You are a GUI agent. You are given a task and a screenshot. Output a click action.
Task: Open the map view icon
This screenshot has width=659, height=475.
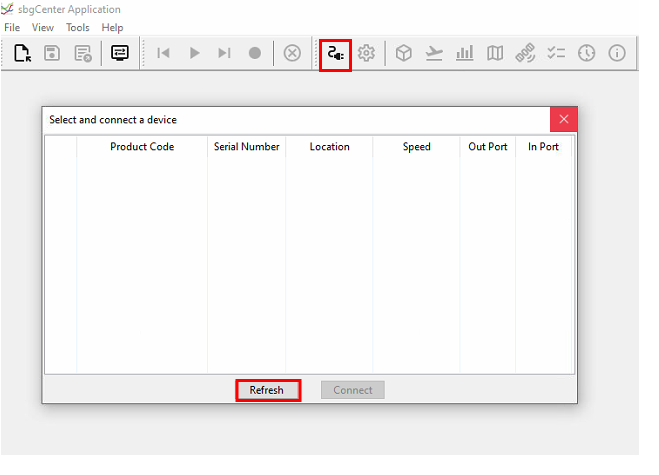pyautogui.click(x=495, y=53)
